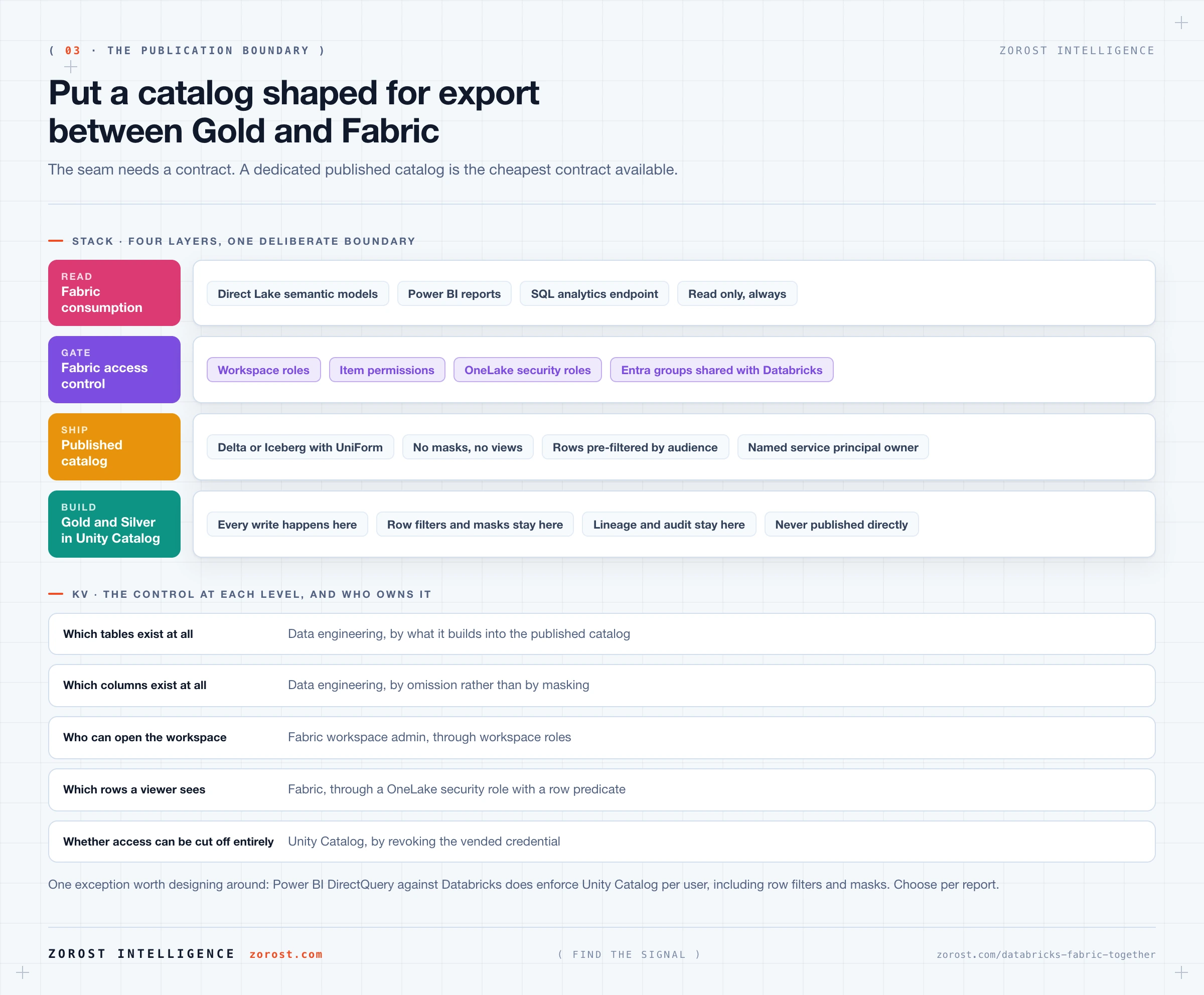
Task: Click the Workspace roles tag
Action: tap(263, 370)
